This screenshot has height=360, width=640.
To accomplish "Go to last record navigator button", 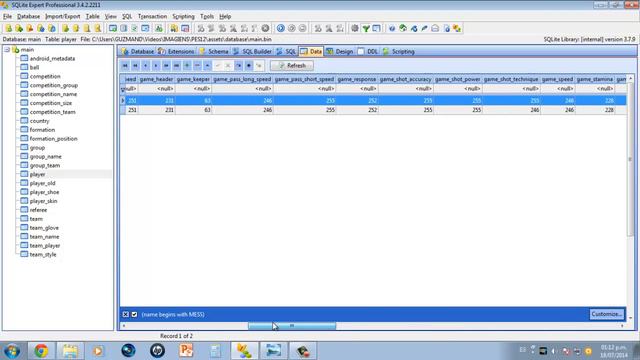I will [x=176, y=65].
